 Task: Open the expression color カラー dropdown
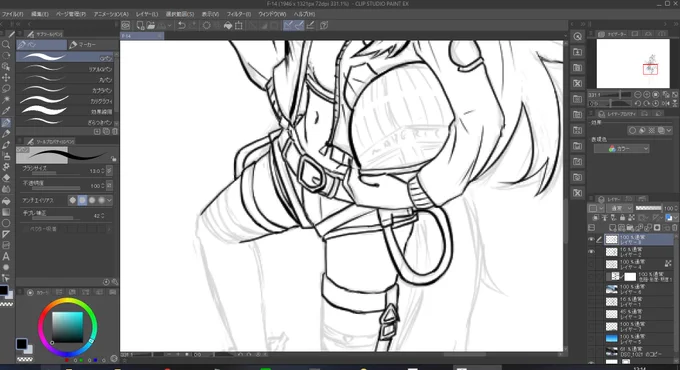click(x=621, y=149)
